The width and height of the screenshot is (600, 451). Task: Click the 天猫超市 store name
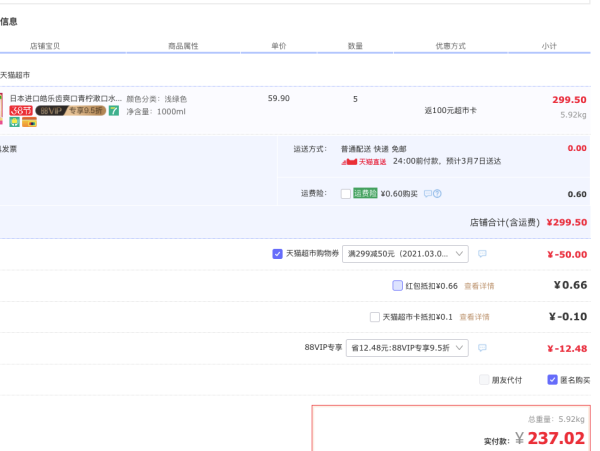15,75
